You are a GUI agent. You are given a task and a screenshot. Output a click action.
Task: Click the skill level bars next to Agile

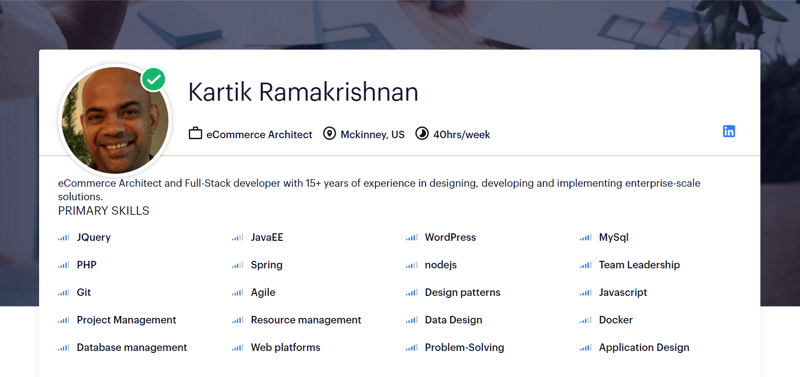pyautogui.click(x=237, y=293)
